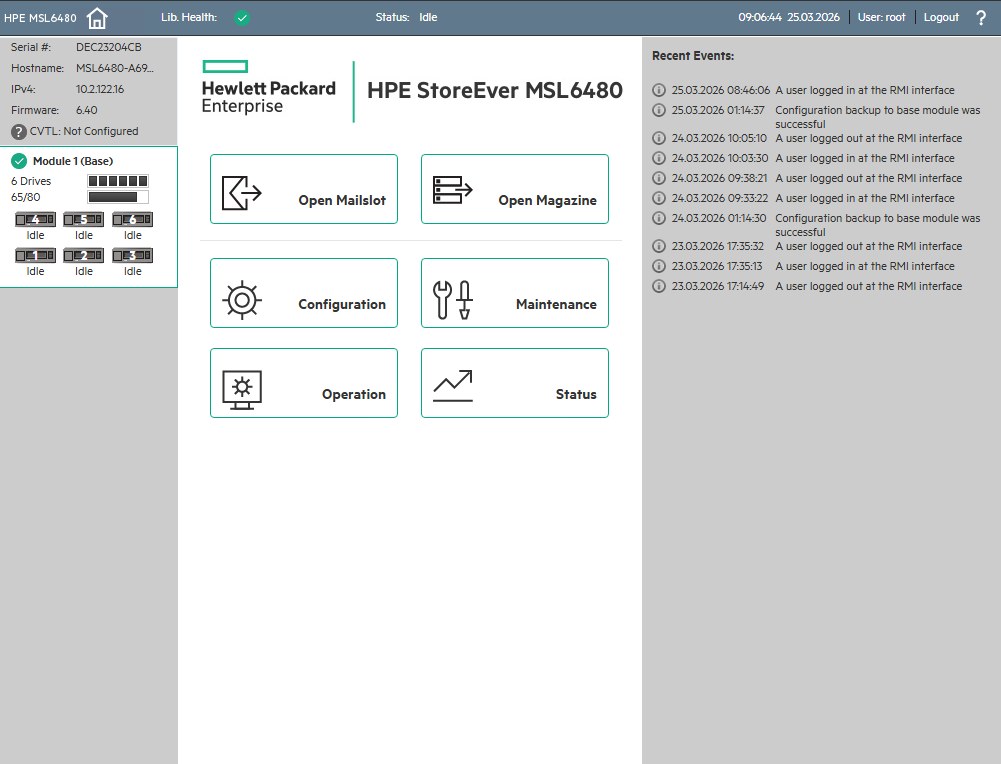Select drive 6 icon in Module 1
The width and height of the screenshot is (1001, 764).
pos(132,219)
